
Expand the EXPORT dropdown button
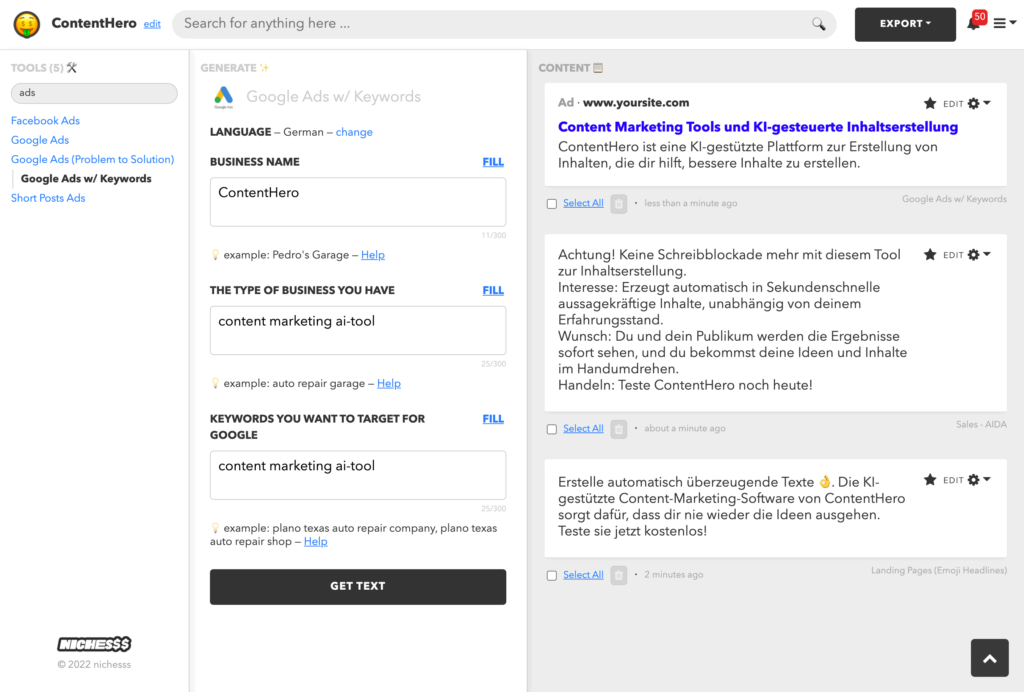(x=905, y=24)
